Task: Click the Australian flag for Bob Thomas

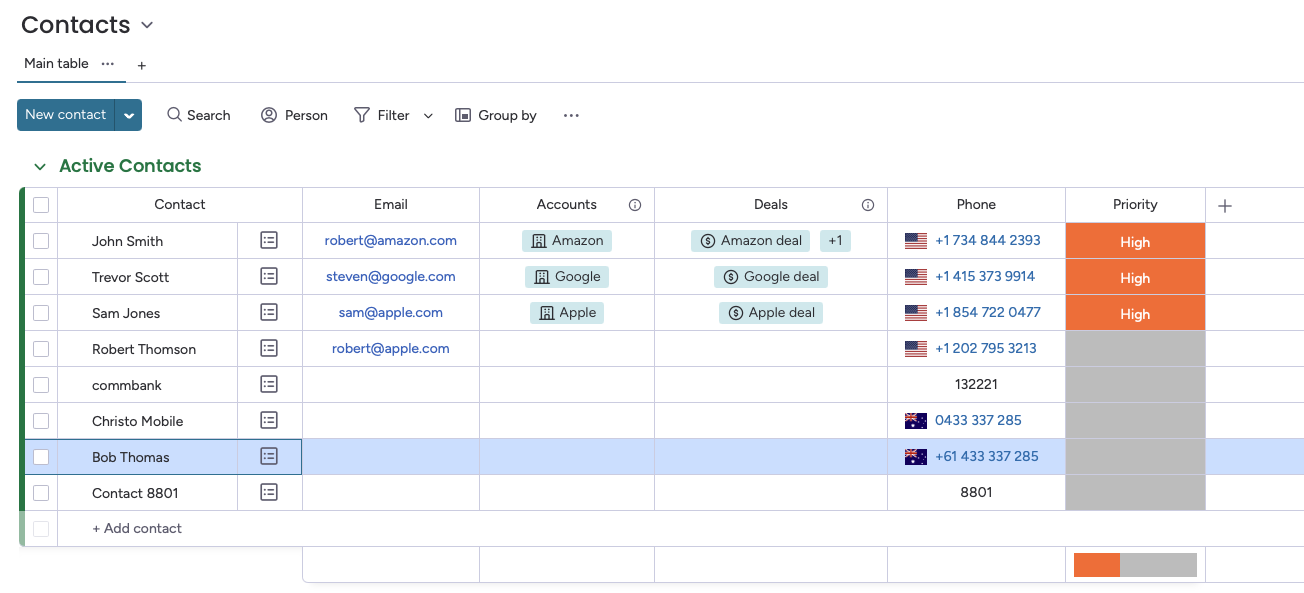Action: [x=916, y=457]
